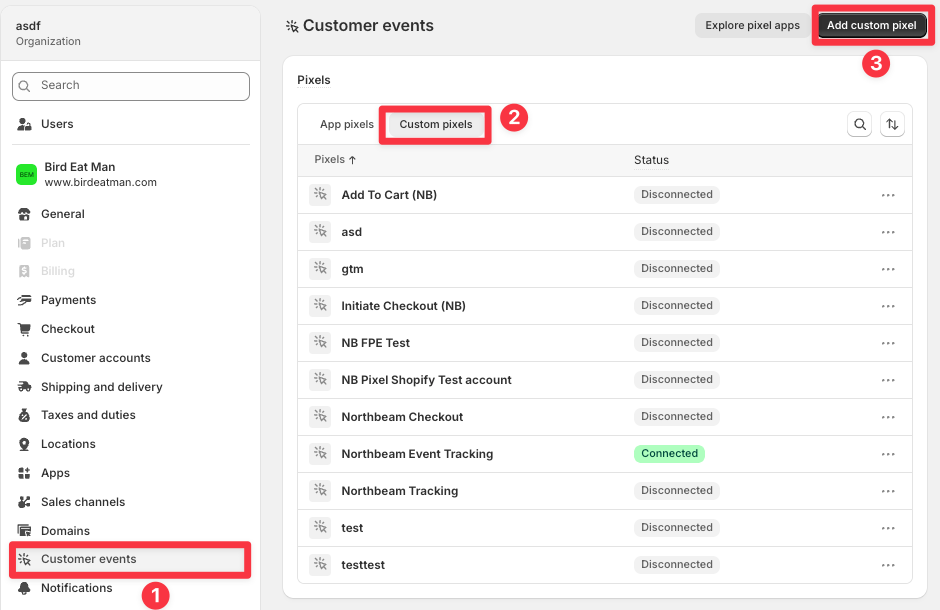940x610 pixels.
Task: Click Disconnected badge in the gtm row
Action: [677, 268]
